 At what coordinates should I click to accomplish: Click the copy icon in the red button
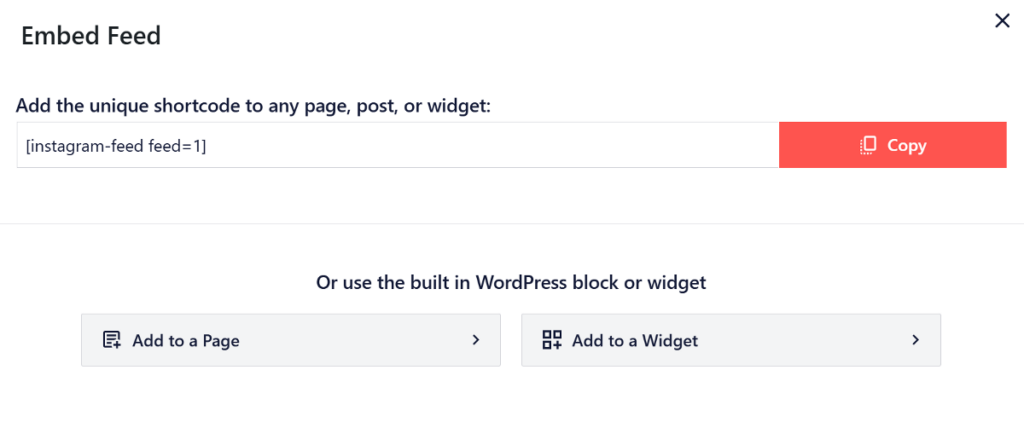coord(868,146)
